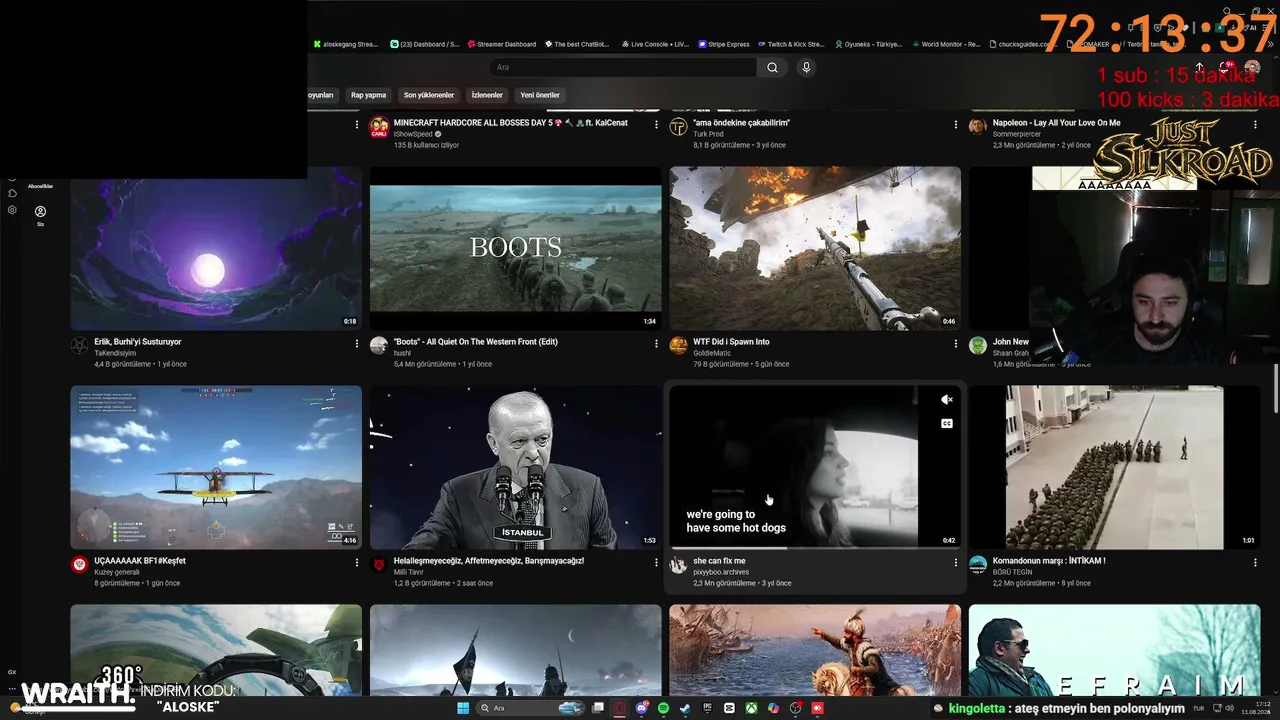Click the YouTube search magnifier button

click(772, 67)
